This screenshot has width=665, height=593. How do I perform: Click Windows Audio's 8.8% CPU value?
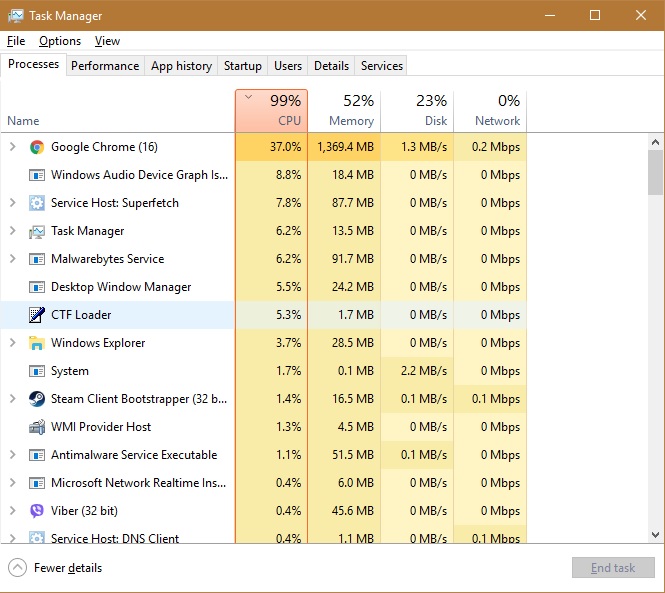pos(288,175)
